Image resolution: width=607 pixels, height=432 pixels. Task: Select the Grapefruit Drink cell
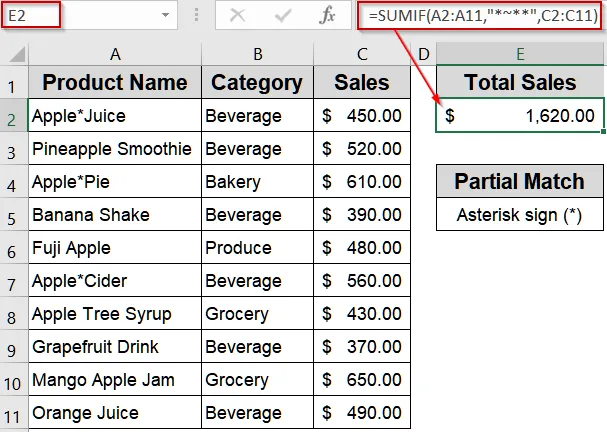[x=115, y=346]
